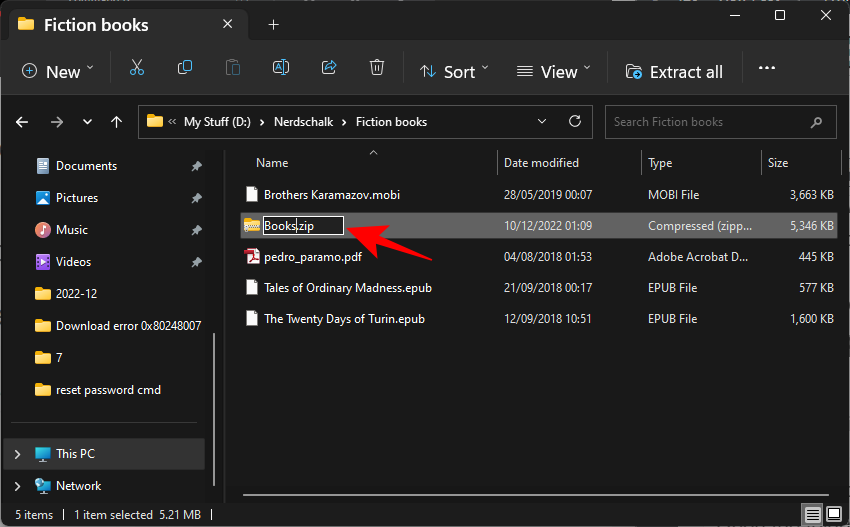The width and height of the screenshot is (850, 527).
Task: Go up one folder level
Action: coord(117,122)
